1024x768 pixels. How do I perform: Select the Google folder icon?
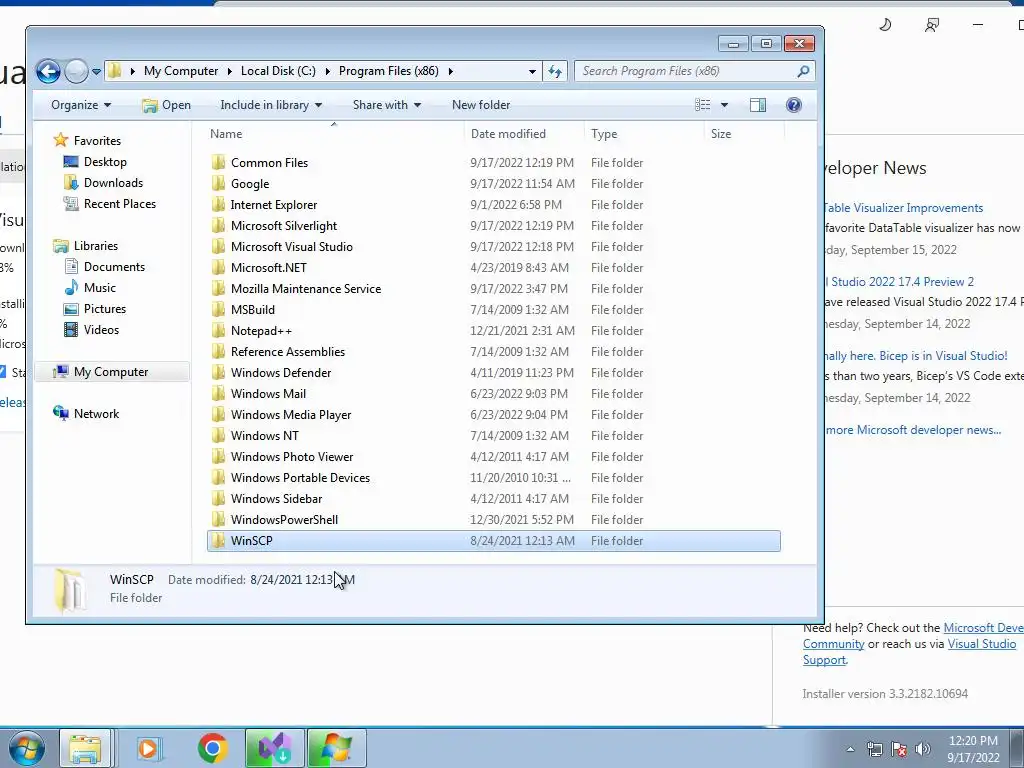(219, 184)
